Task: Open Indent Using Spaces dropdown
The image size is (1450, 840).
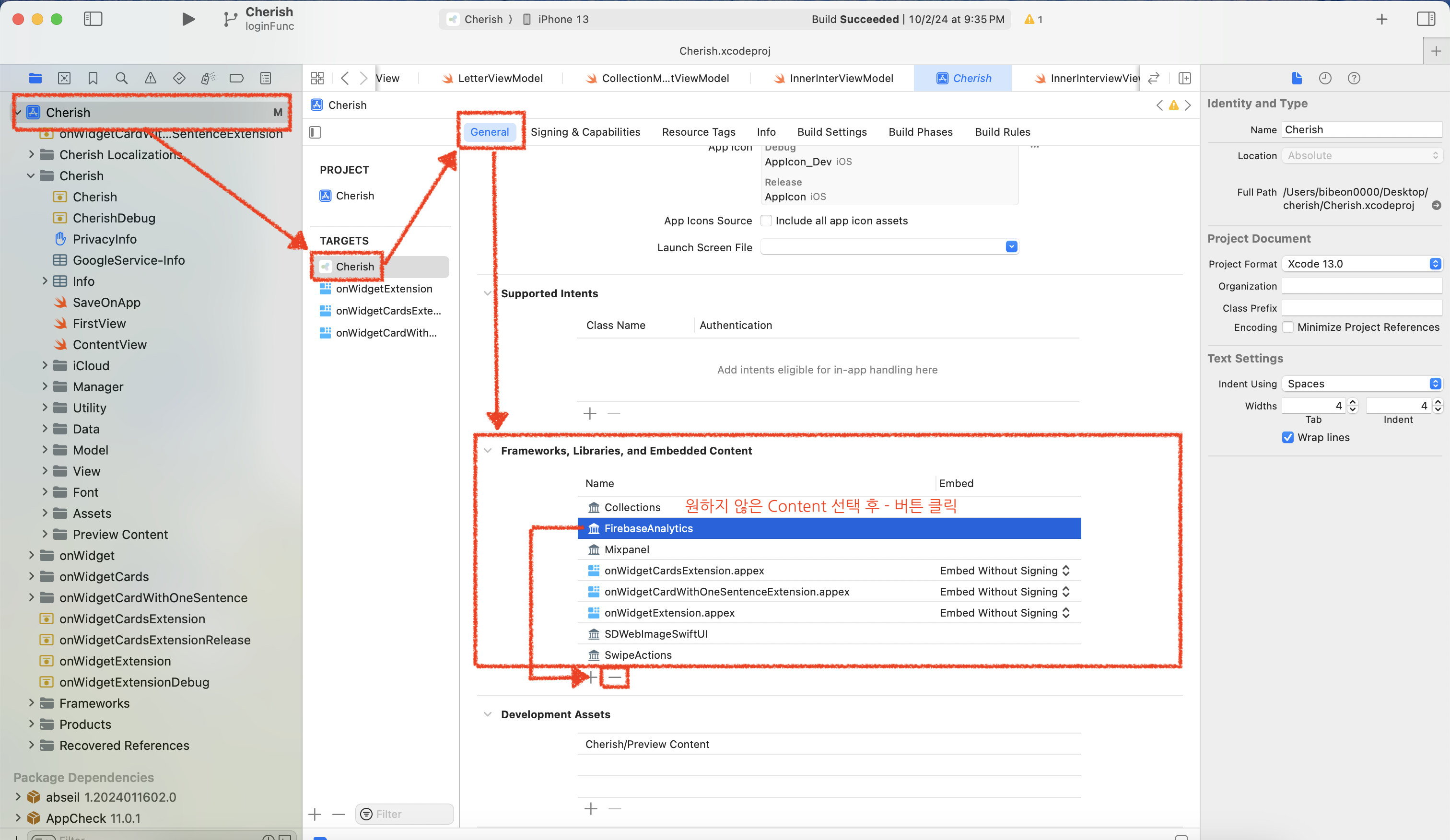Action: coord(1361,384)
